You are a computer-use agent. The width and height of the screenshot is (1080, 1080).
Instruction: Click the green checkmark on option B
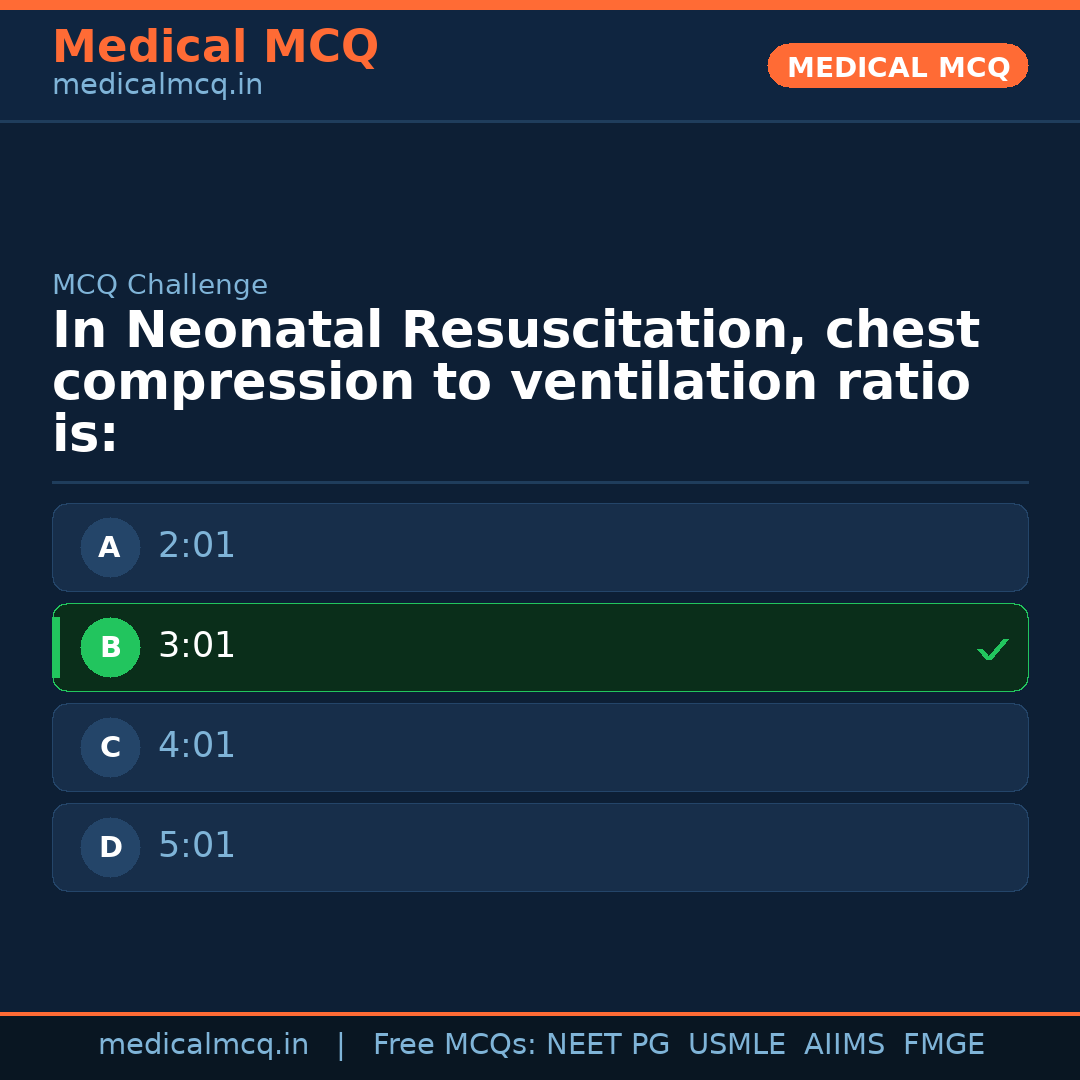(992, 650)
